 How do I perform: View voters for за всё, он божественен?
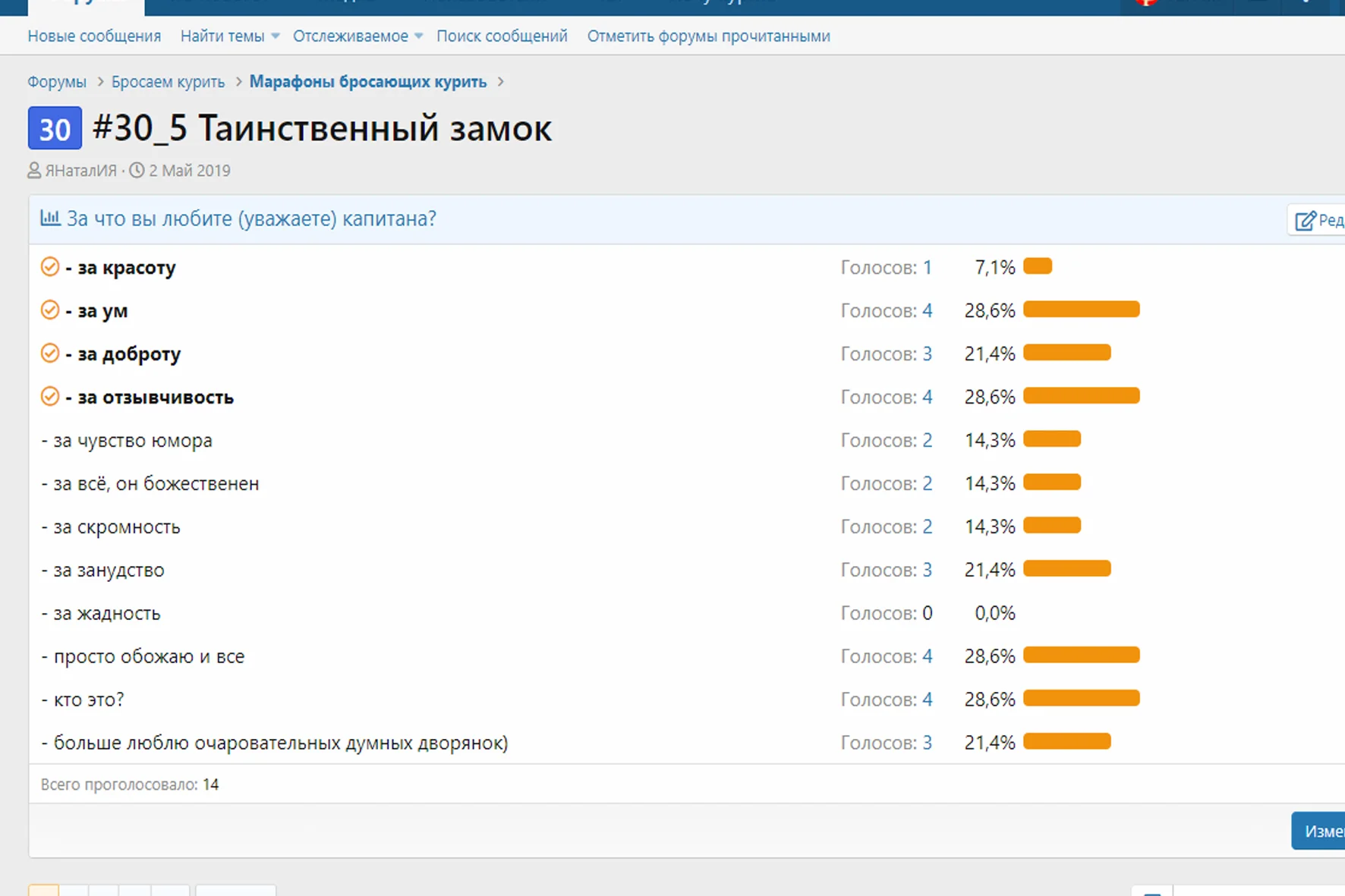point(927,484)
